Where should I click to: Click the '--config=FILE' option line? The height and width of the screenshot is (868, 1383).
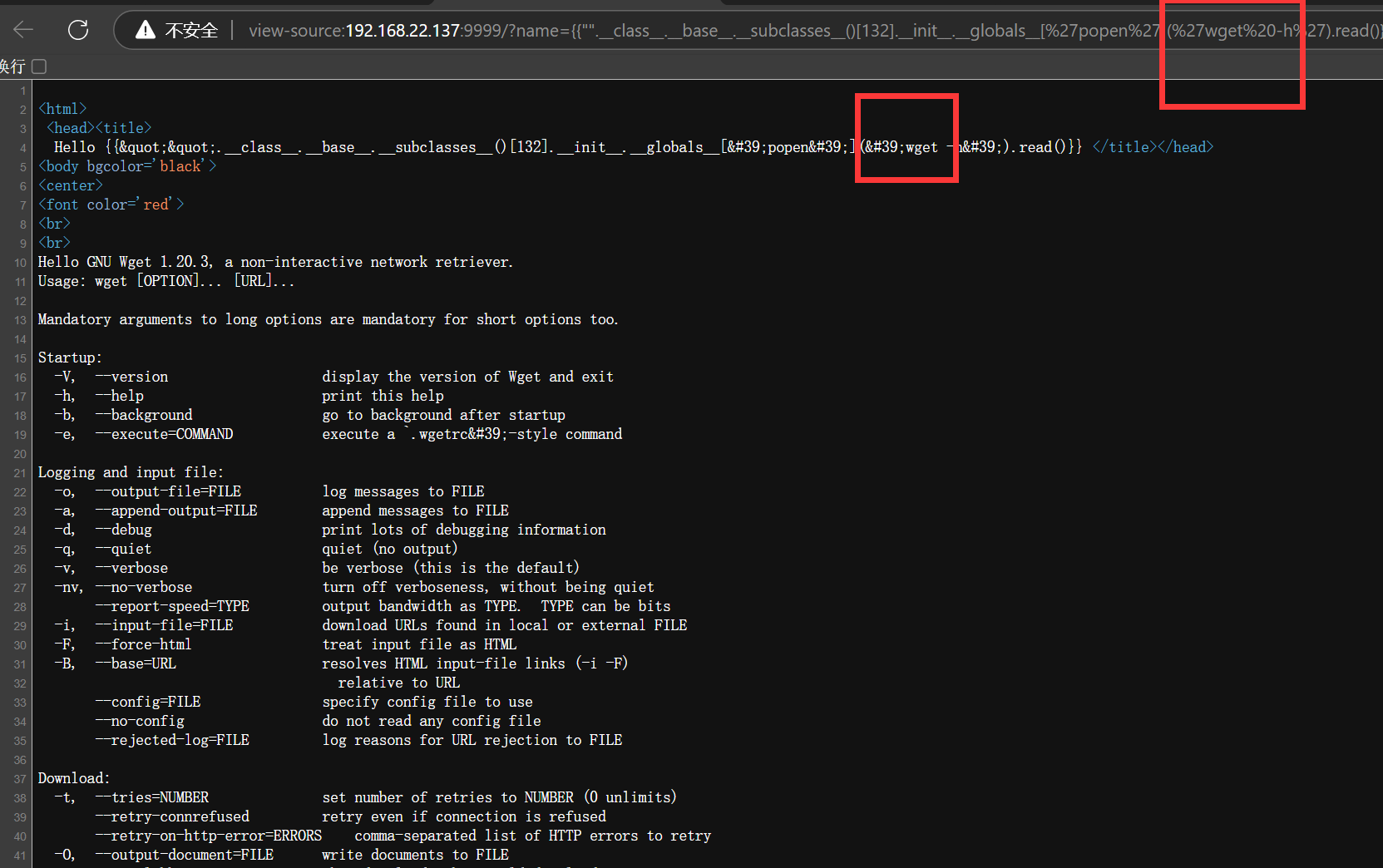(314, 702)
